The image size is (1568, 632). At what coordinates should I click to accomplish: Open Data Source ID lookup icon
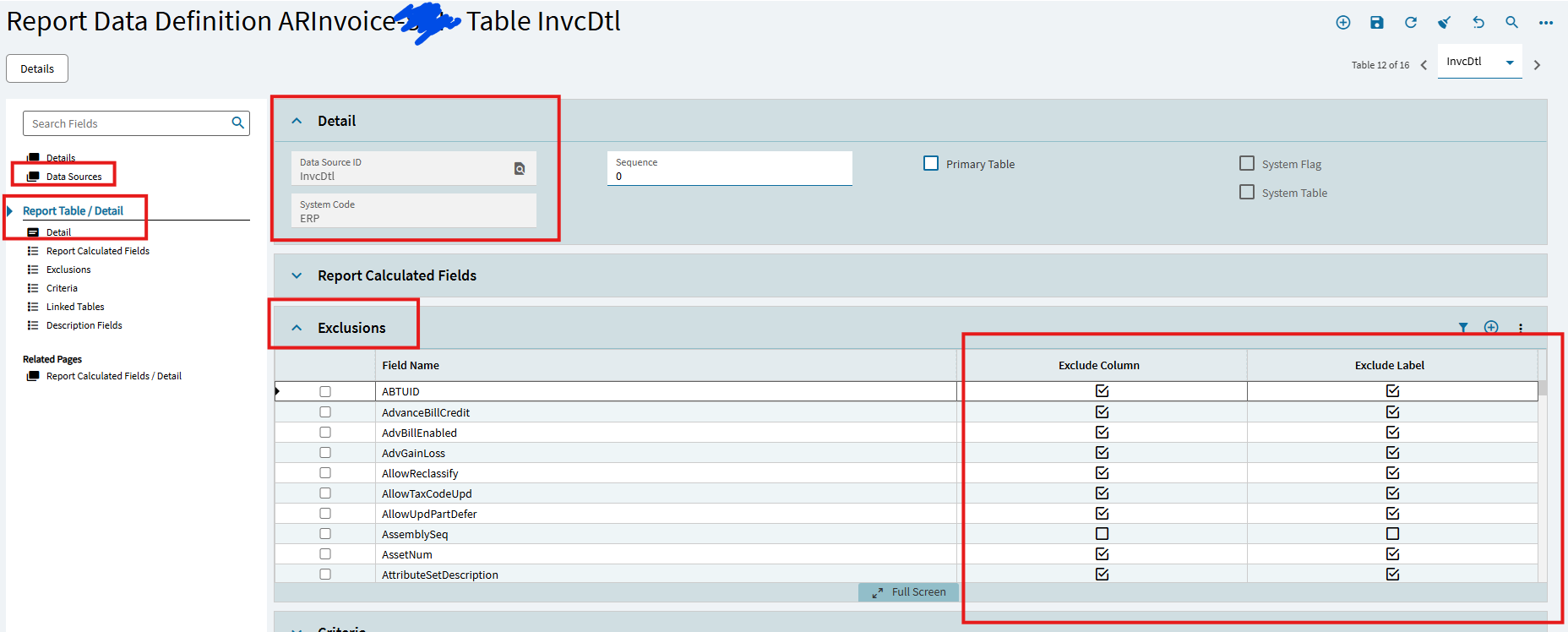(x=520, y=168)
